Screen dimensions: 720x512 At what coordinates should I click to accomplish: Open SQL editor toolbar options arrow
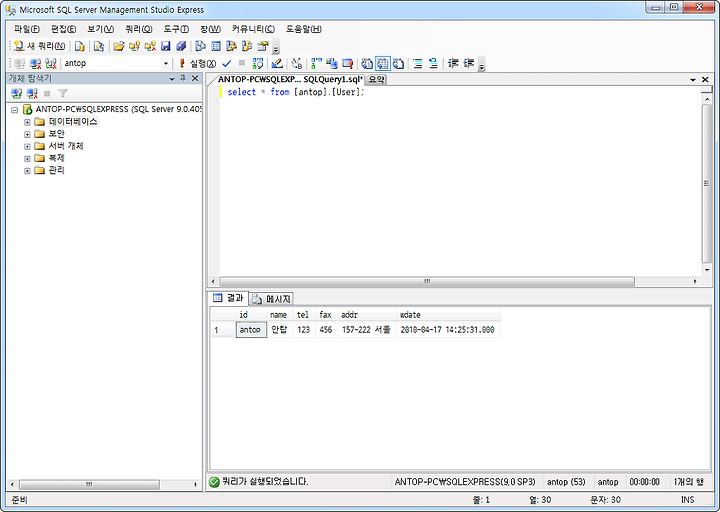[481, 64]
